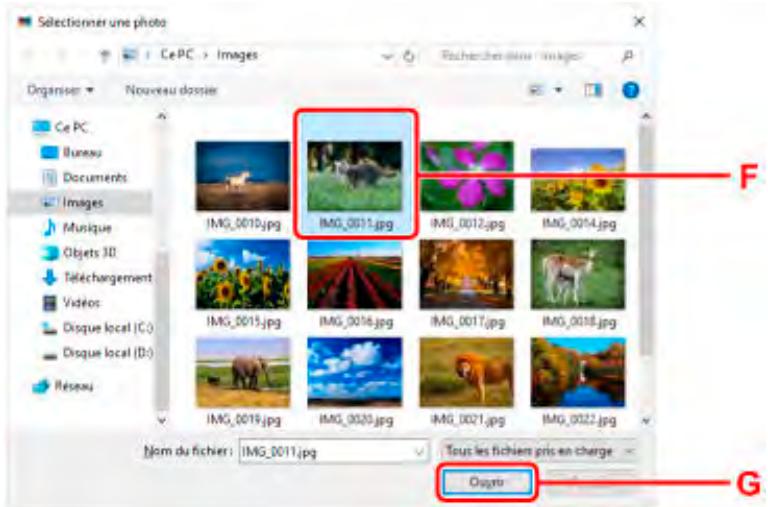This screenshot has width=768, height=507.
Task: Click the Images breadcrumb in address bar
Action: 238,56
